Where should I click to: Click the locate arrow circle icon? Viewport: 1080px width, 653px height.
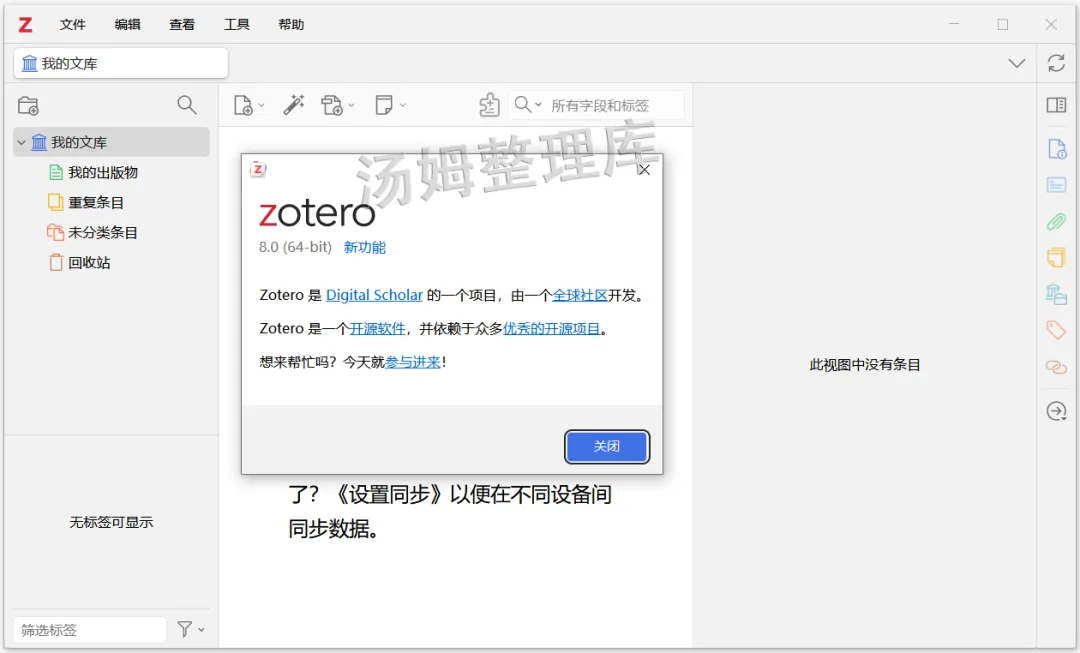(1057, 411)
